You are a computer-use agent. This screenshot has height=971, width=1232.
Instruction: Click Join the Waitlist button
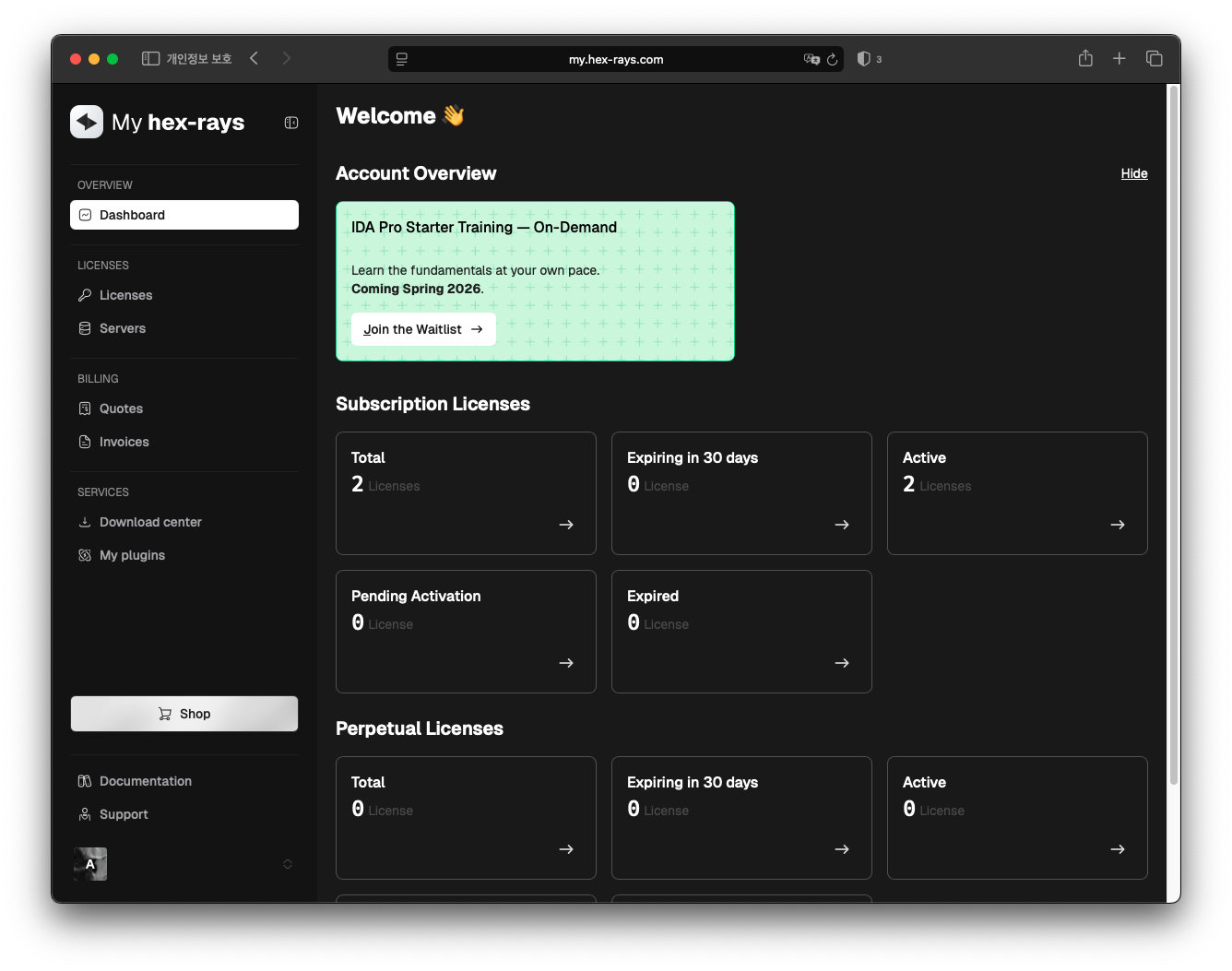tap(423, 329)
